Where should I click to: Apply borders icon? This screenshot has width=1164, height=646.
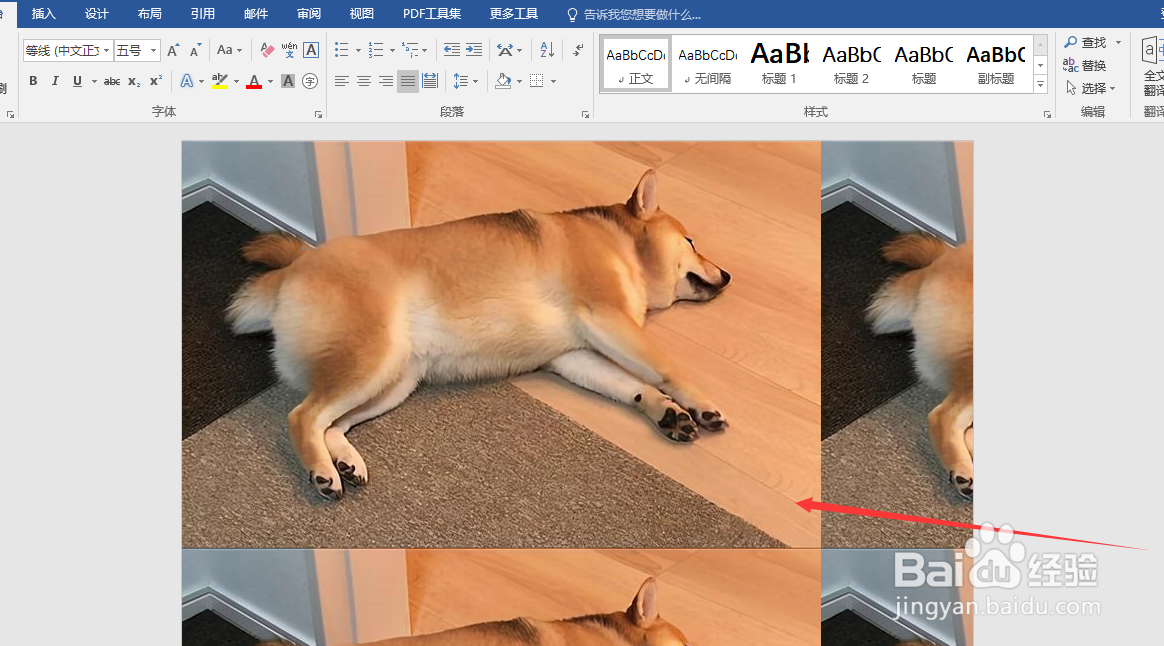[x=537, y=81]
